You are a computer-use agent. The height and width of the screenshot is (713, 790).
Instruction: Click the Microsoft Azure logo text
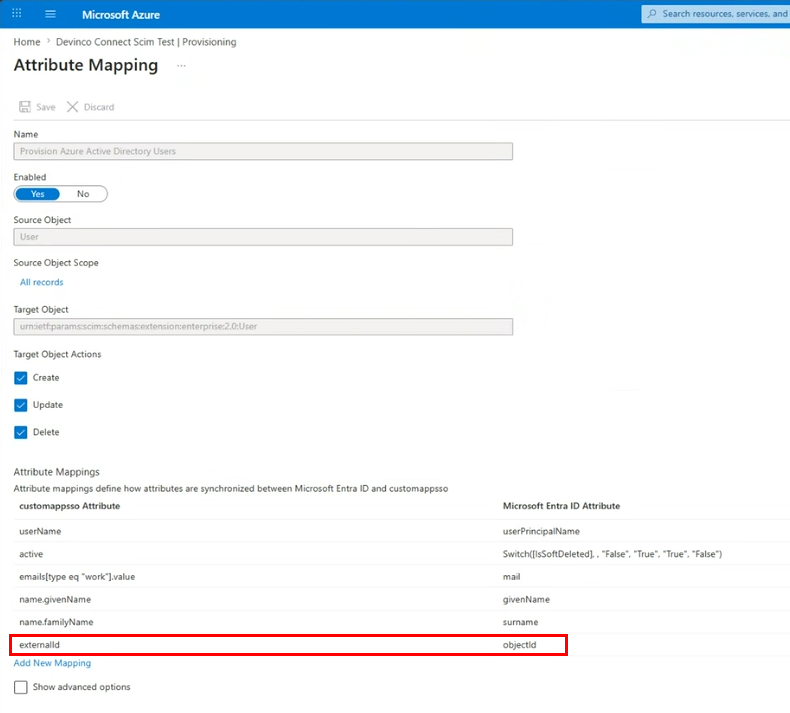click(x=121, y=15)
